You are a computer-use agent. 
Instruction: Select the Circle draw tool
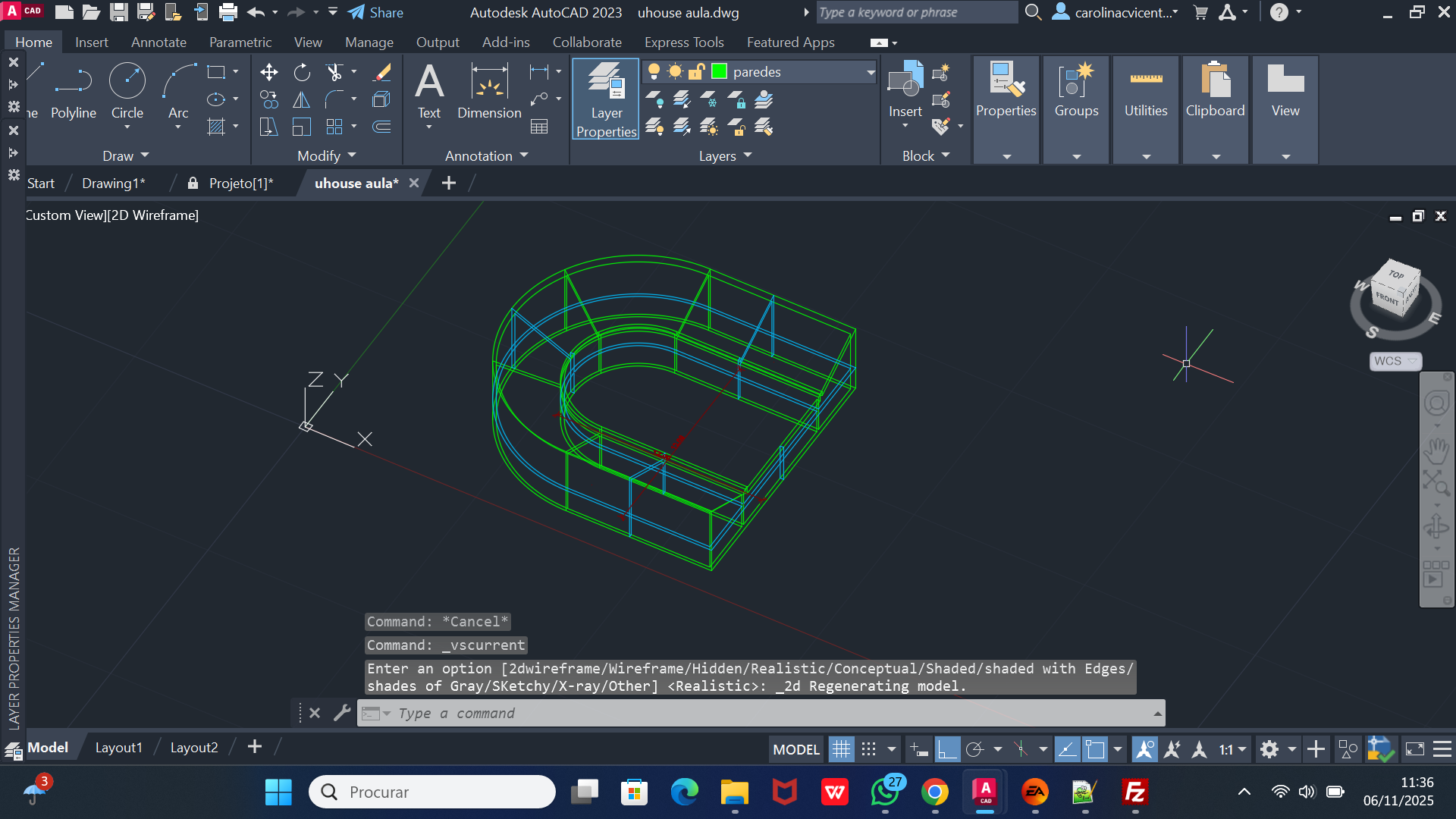(x=127, y=82)
